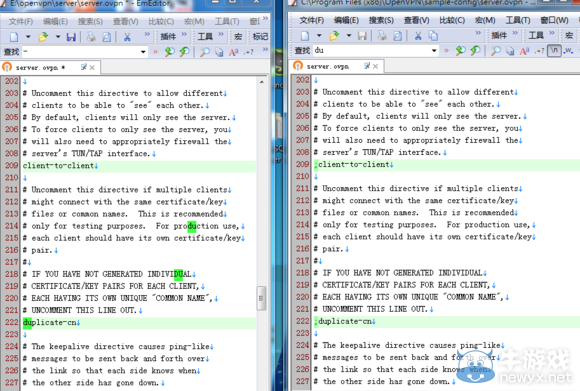The image size is (580, 391).
Task: Click the Copy icon in right editor toolbar
Action: (x=433, y=36)
